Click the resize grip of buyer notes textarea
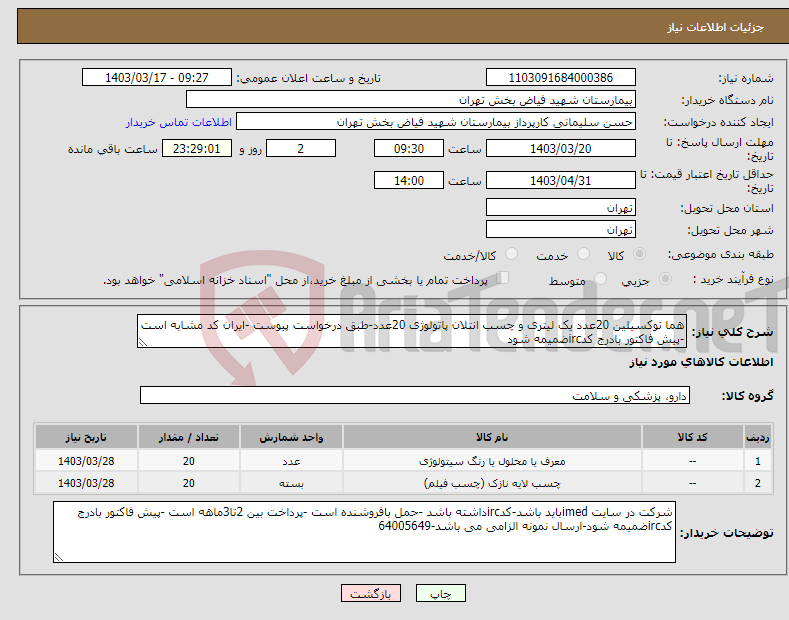789x620 pixels. point(59,557)
